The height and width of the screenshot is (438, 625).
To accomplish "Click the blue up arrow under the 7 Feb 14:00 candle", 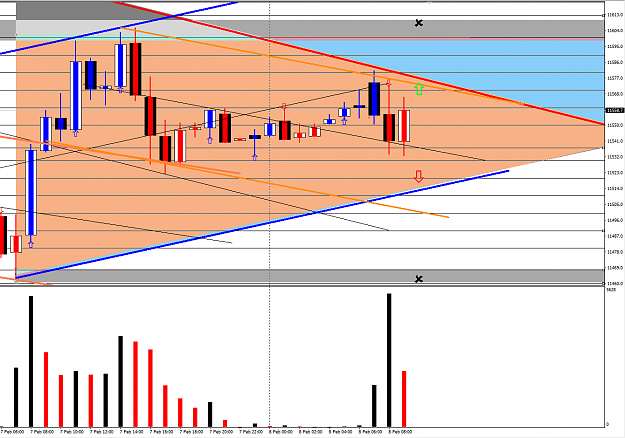I will [120, 90].
